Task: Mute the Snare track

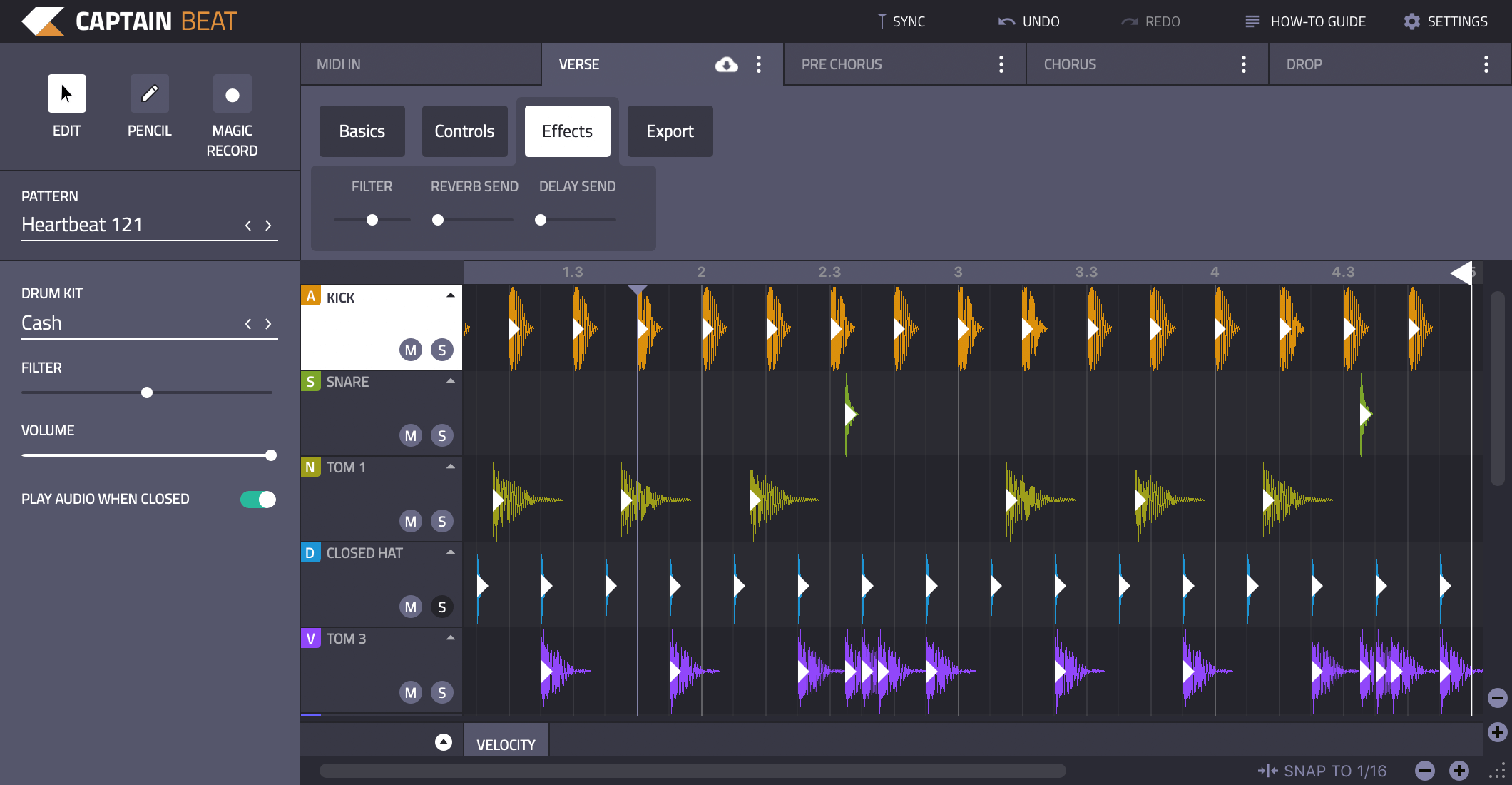Action: click(410, 435)
